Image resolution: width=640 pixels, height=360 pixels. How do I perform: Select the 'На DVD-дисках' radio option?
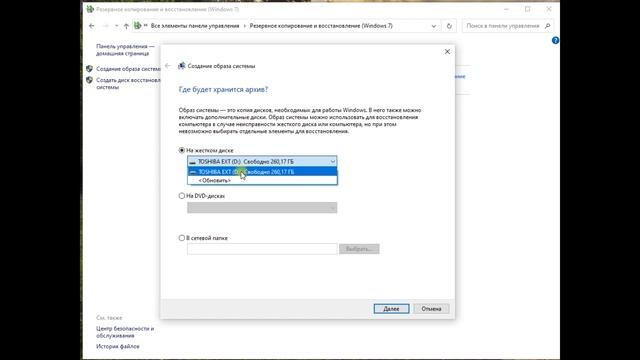click(x=182, y=196)
